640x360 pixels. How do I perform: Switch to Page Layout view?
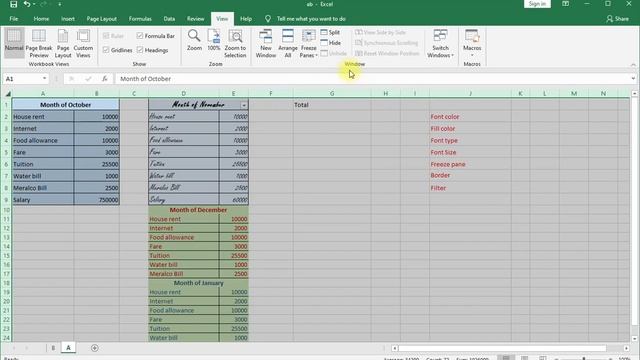click(63, 43)
